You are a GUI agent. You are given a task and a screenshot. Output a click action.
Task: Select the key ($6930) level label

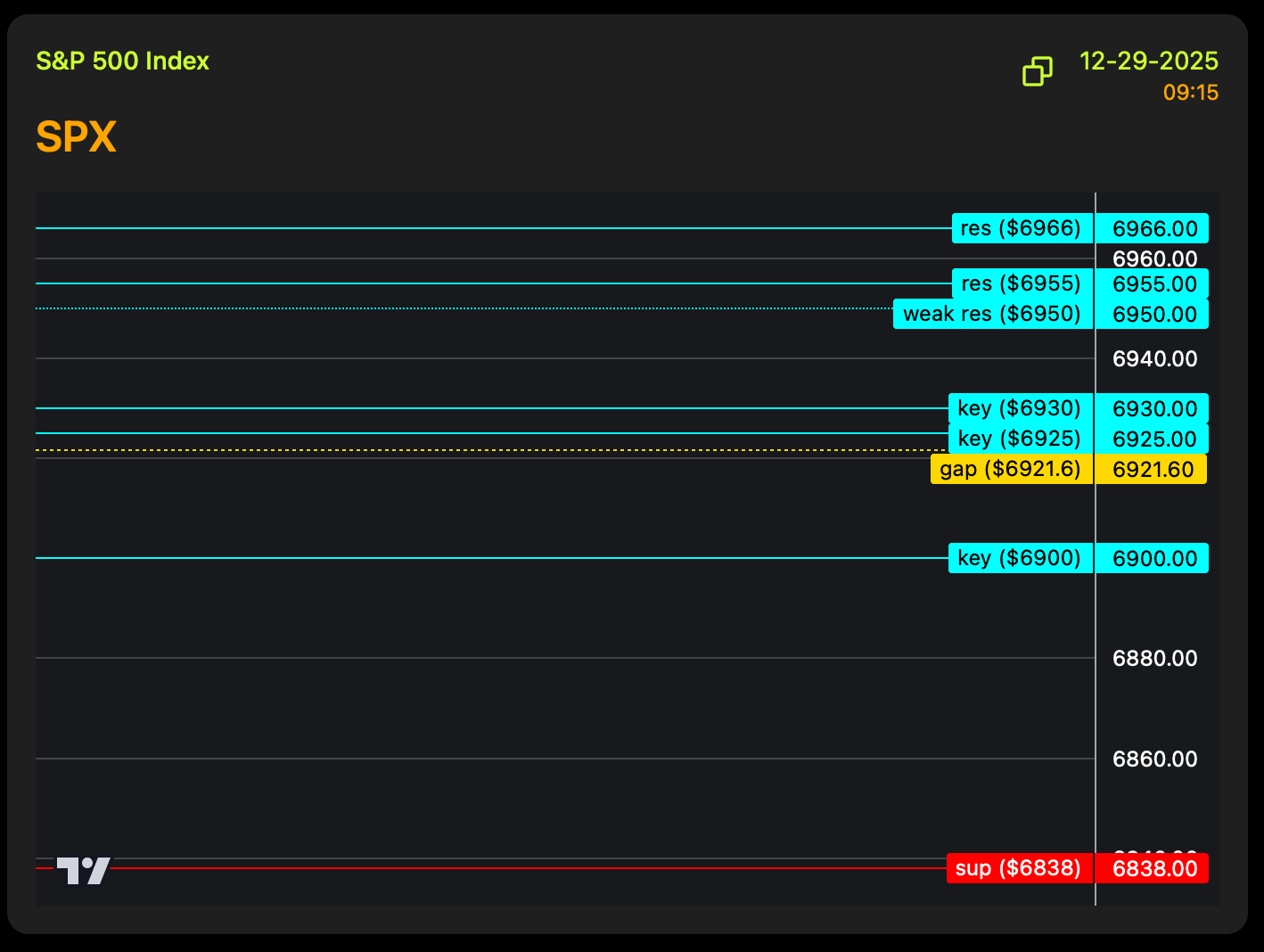(x=1020, y=408)
